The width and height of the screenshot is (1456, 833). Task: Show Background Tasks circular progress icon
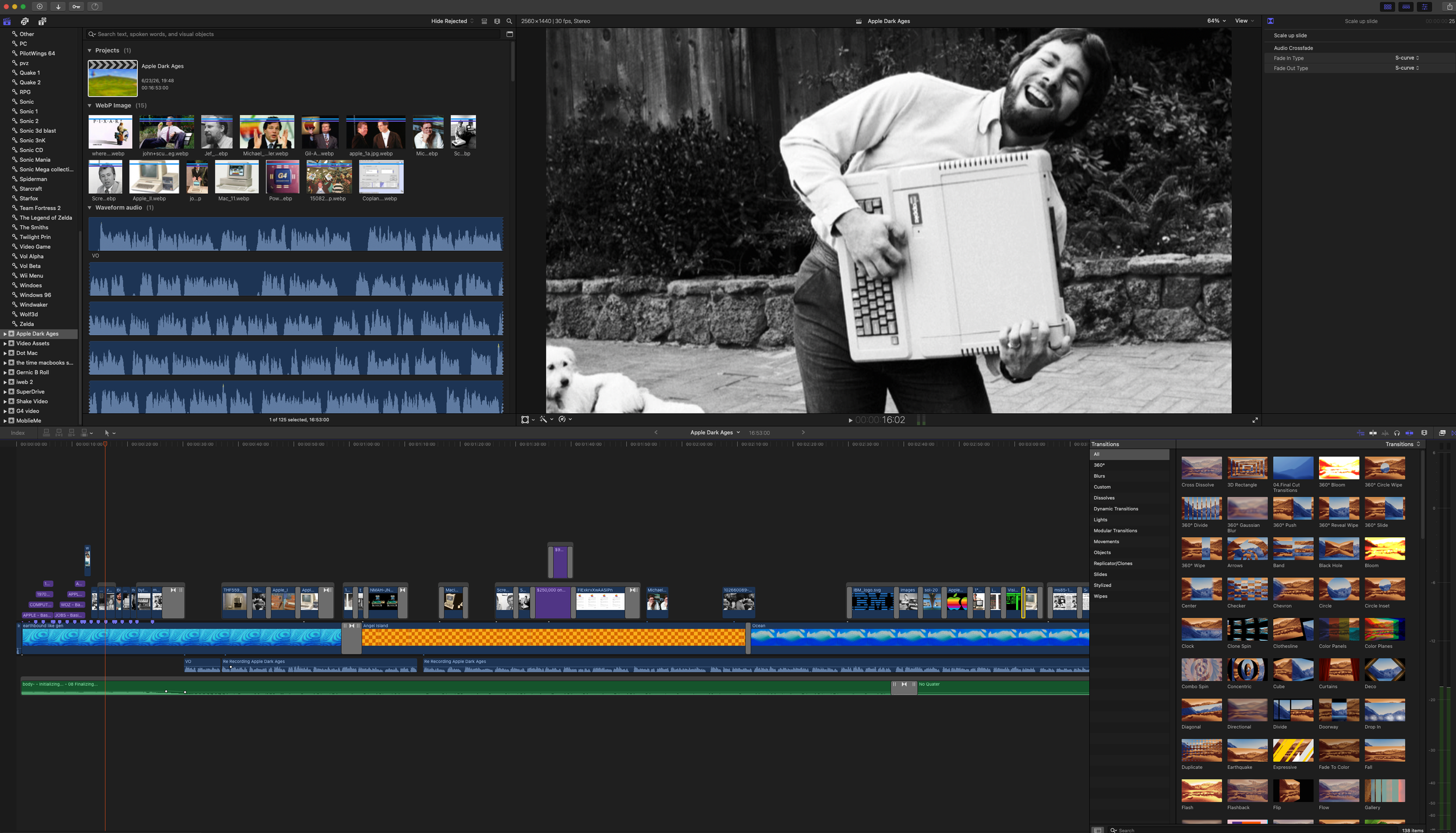click(x=95, y=6)
